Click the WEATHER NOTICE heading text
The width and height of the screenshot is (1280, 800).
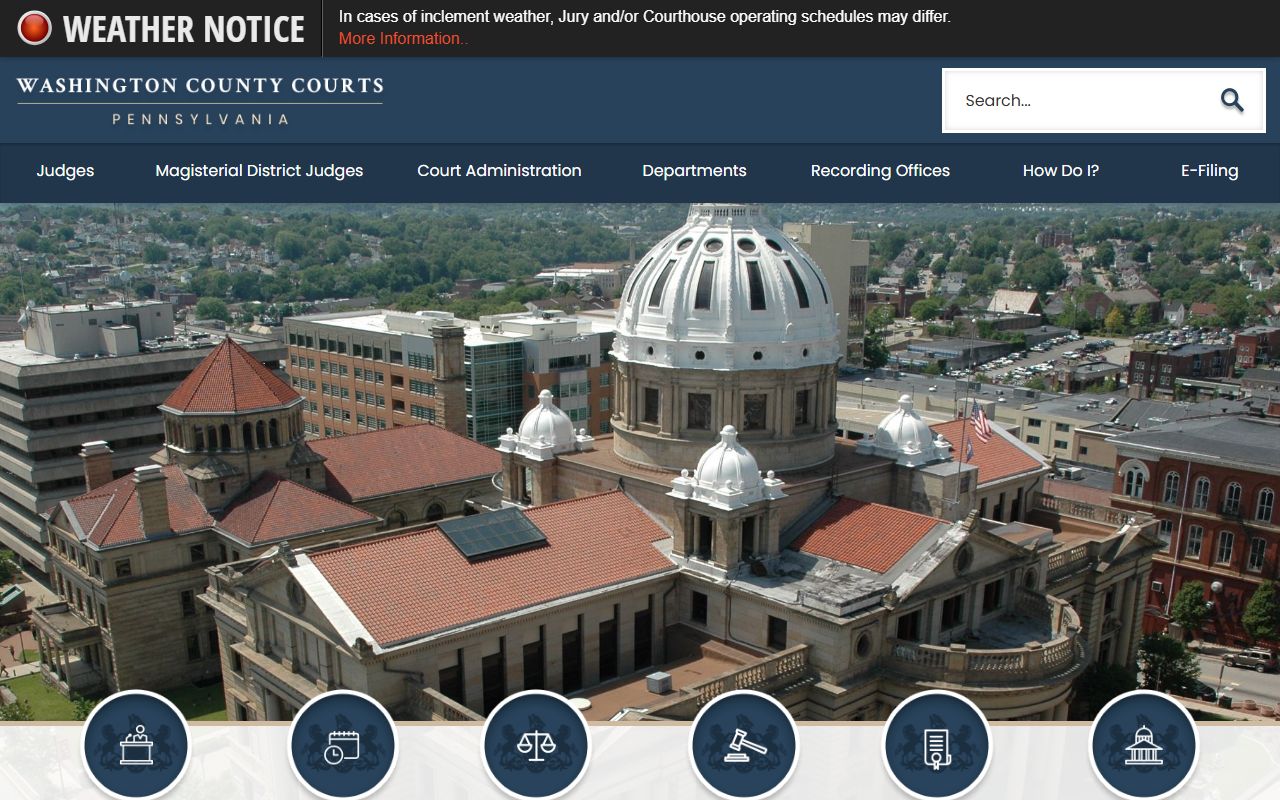[x=184, y=29]
